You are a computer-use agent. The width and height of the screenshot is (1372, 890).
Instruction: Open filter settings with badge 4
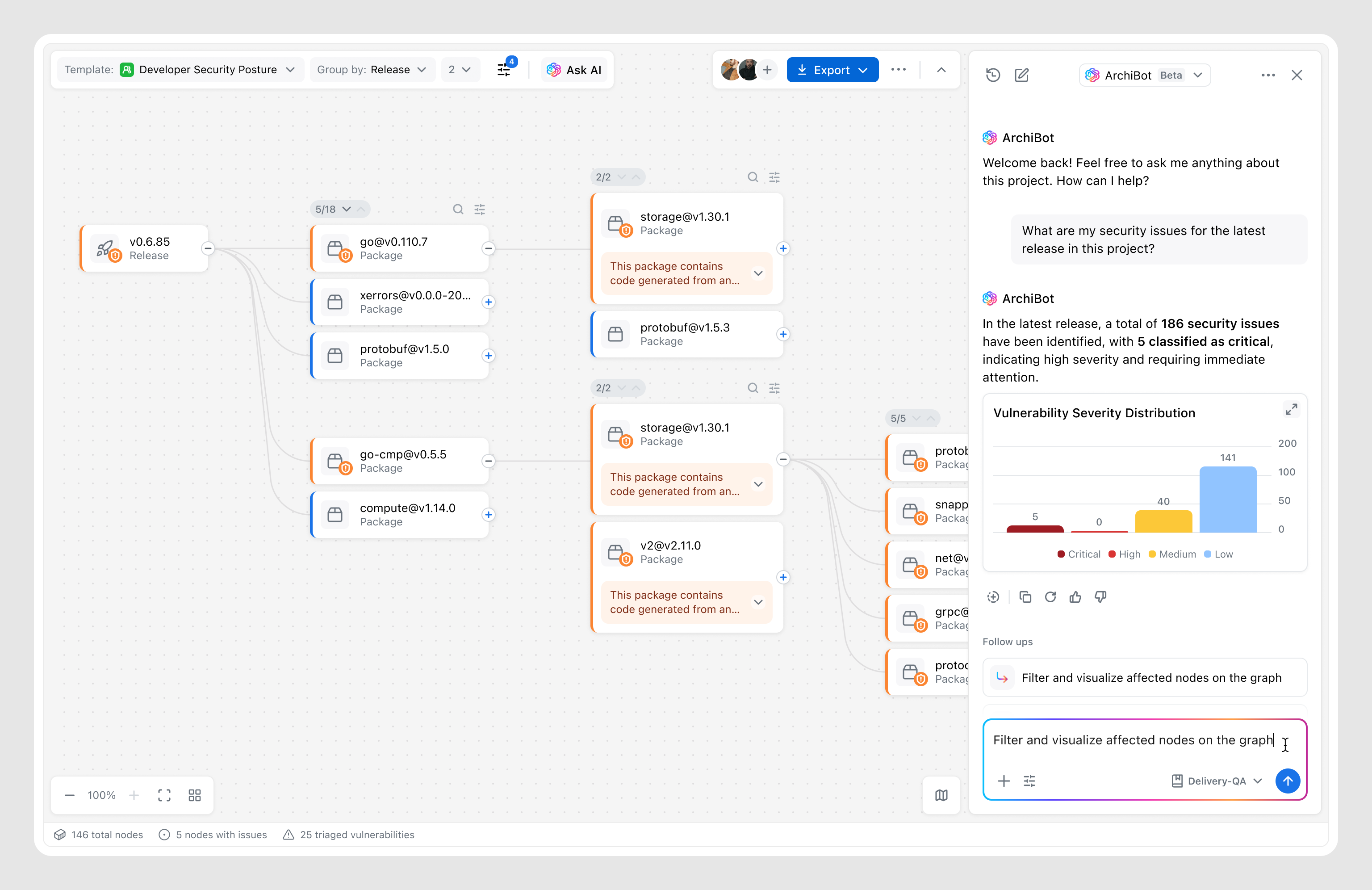pos(504,70)
